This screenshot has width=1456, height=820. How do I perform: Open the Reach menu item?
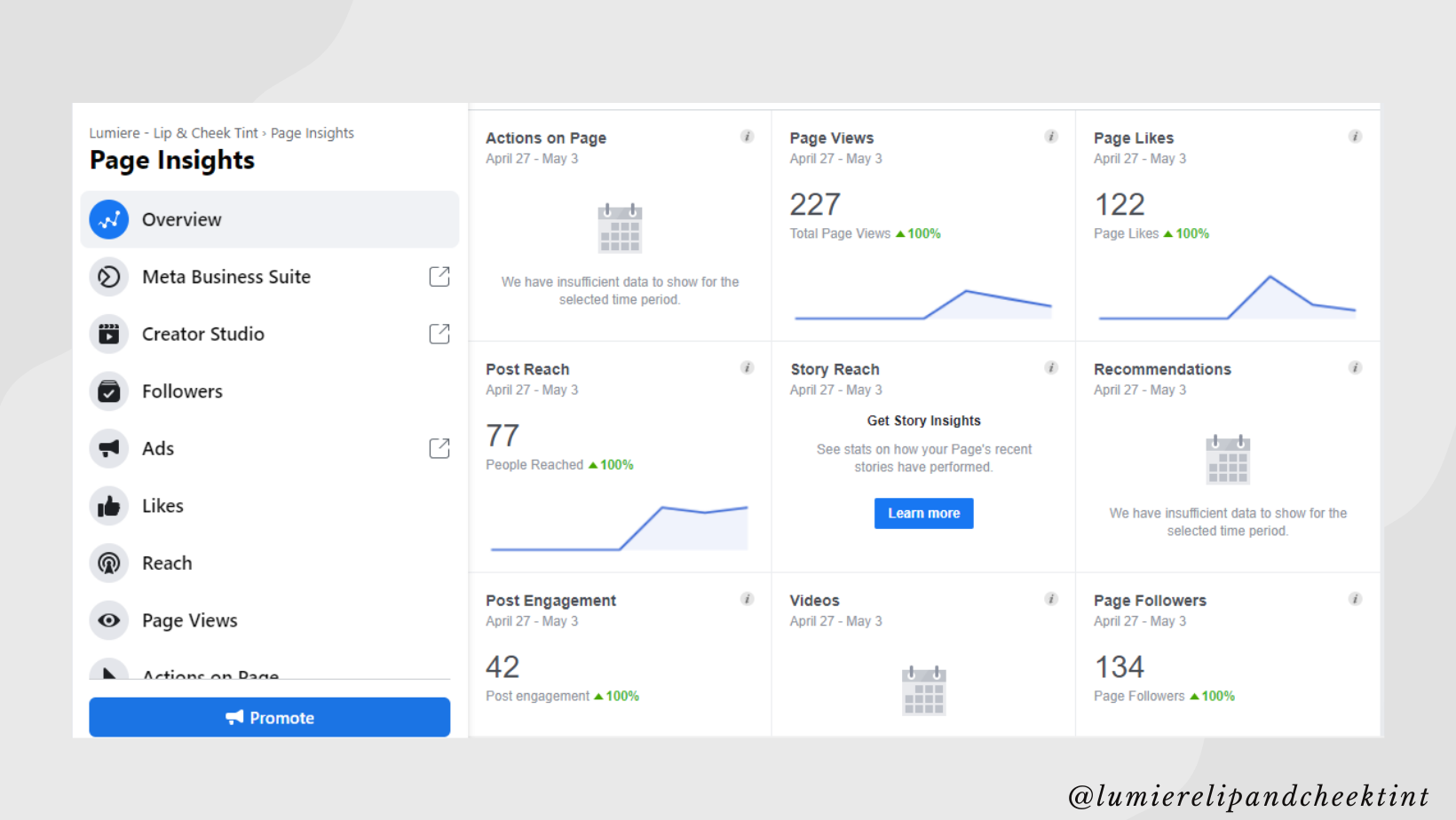[270, 563]
